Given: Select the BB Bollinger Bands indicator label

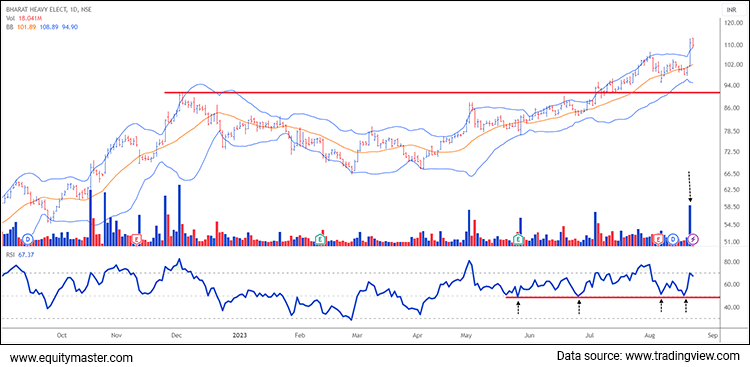Looking at the screenshot, I should click(41, 27).
